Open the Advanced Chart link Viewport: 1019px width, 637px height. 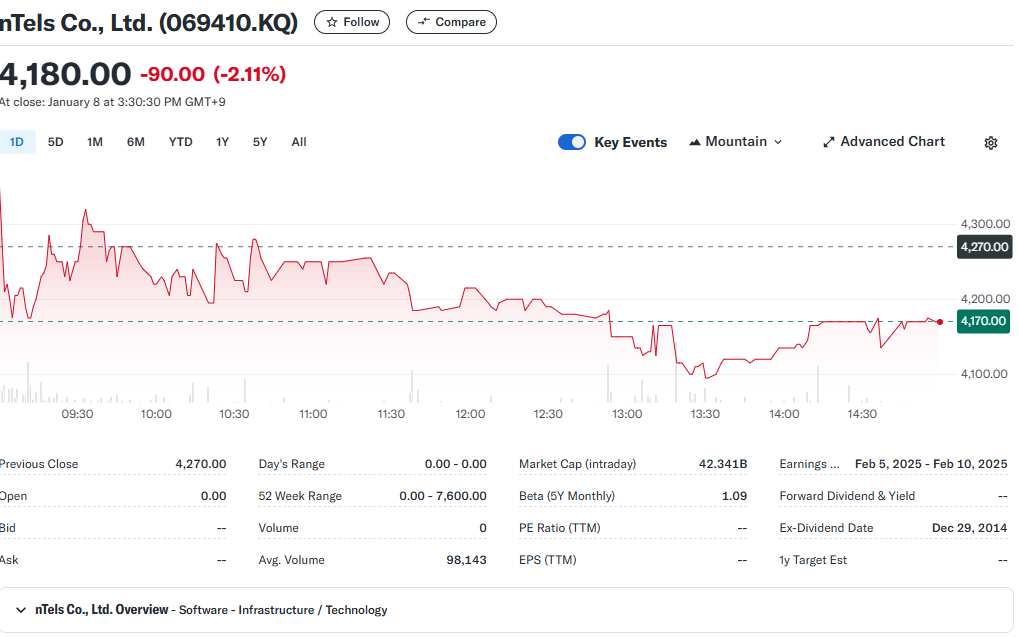(884, 142)
